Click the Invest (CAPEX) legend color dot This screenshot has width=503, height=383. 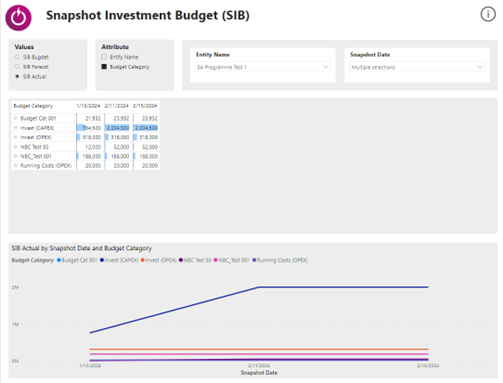pyautogui.click(x=102, y=260)
